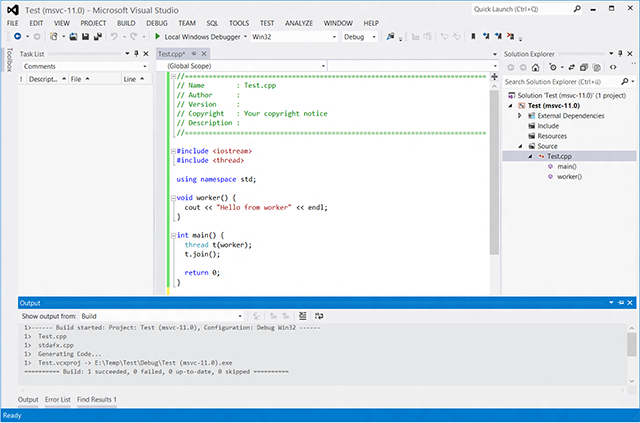Screen dimensions: 640x423
Task: Expand the External Dependencies node
Action: [x=520, y=115]
